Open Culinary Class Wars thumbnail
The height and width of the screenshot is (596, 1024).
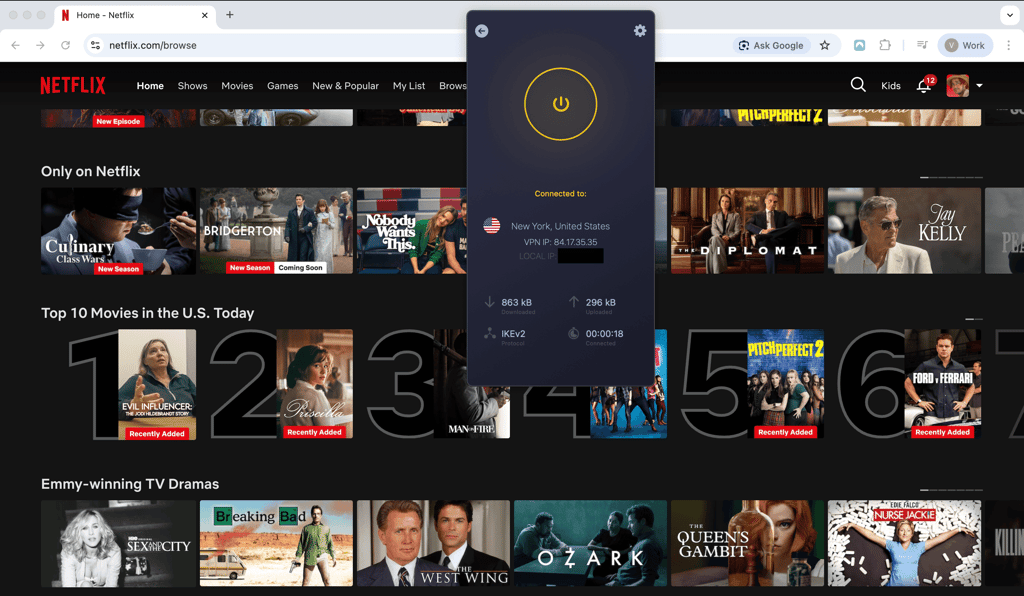tap(118, 231)
